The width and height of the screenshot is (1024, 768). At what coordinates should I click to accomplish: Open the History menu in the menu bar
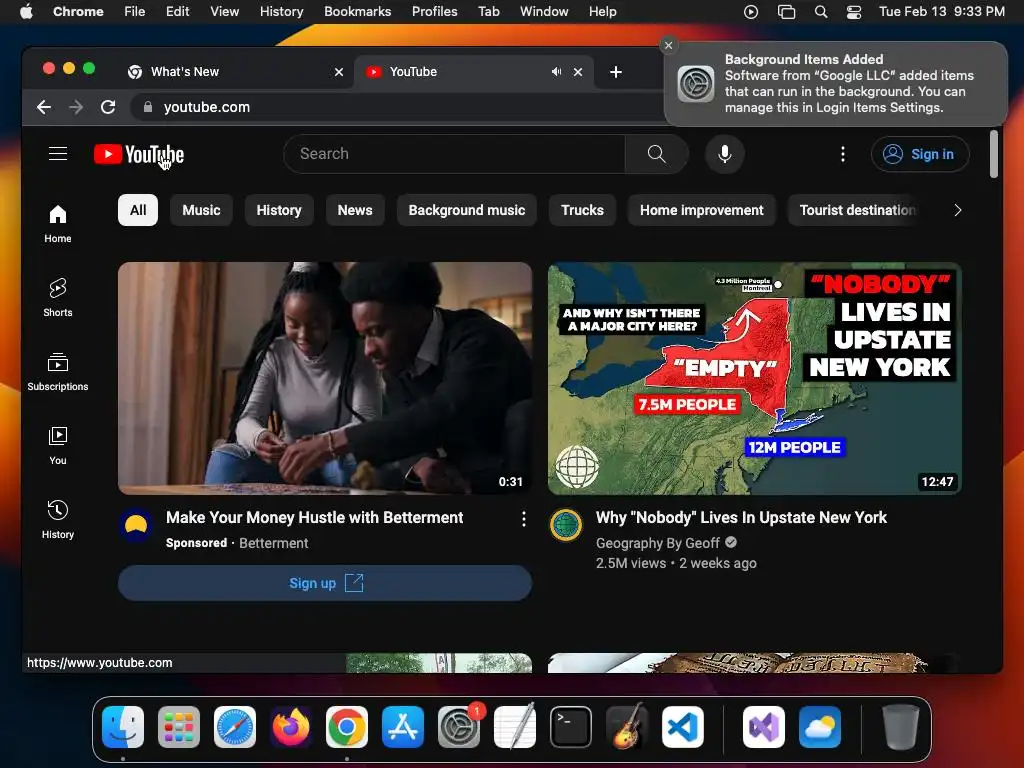(281, 12)
